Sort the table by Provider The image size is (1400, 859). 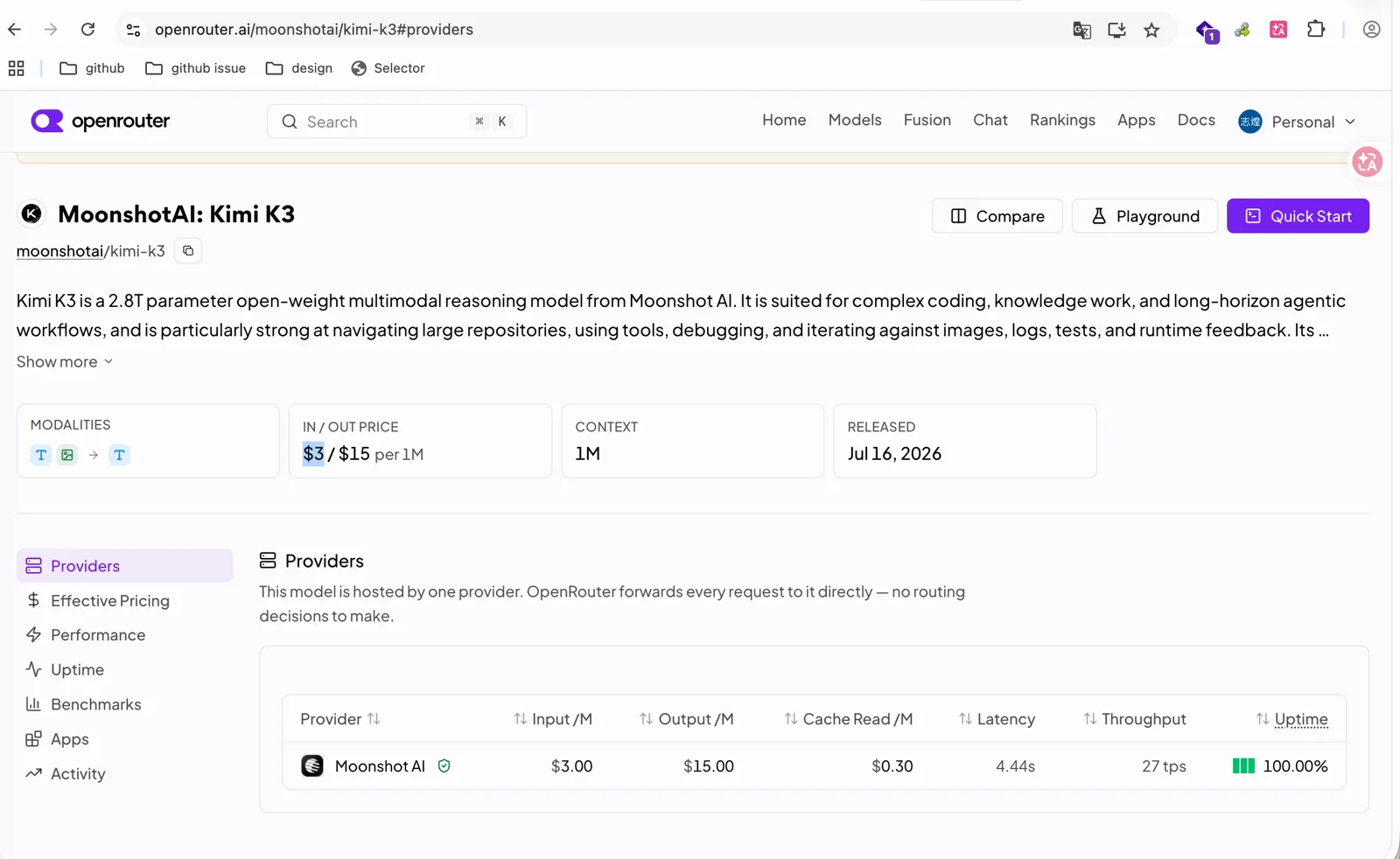coord(340,719)
